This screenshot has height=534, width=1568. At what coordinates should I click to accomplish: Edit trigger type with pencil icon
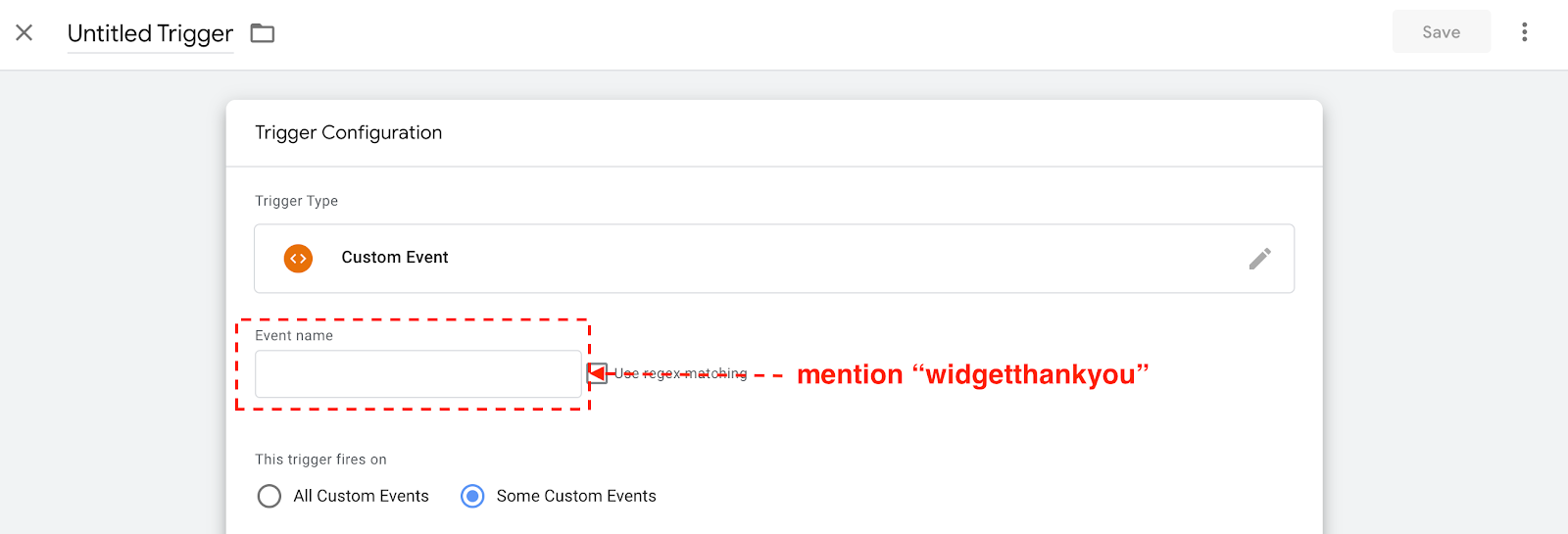[1260, 258]
